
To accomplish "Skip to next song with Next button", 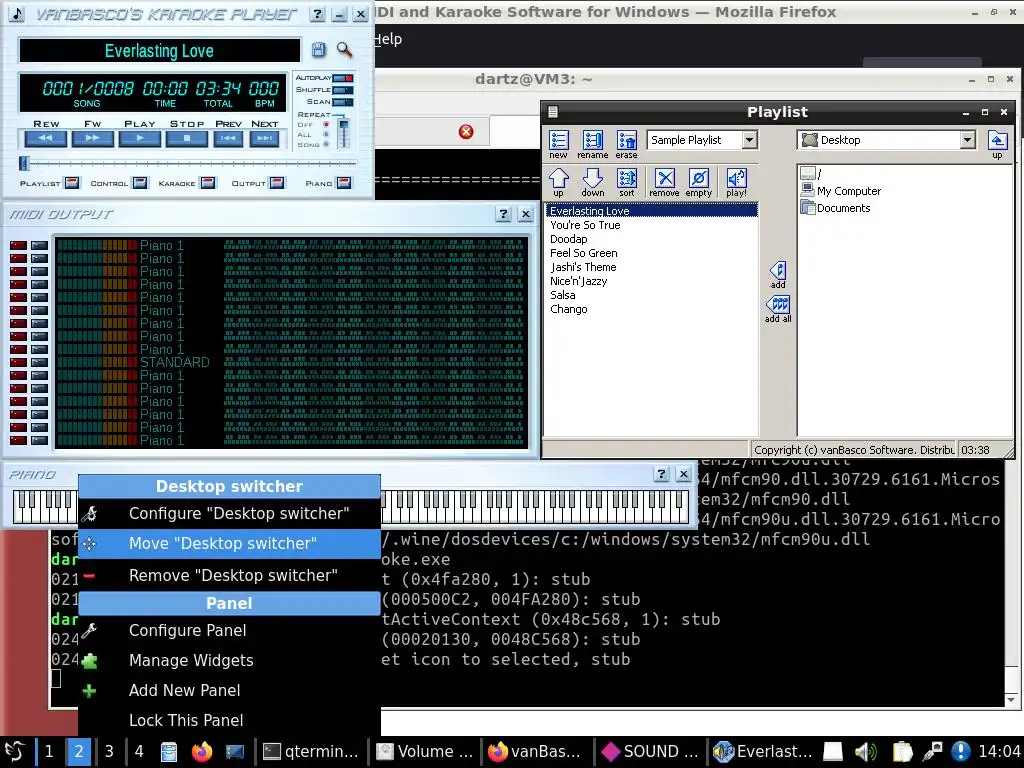I will 264,138.
